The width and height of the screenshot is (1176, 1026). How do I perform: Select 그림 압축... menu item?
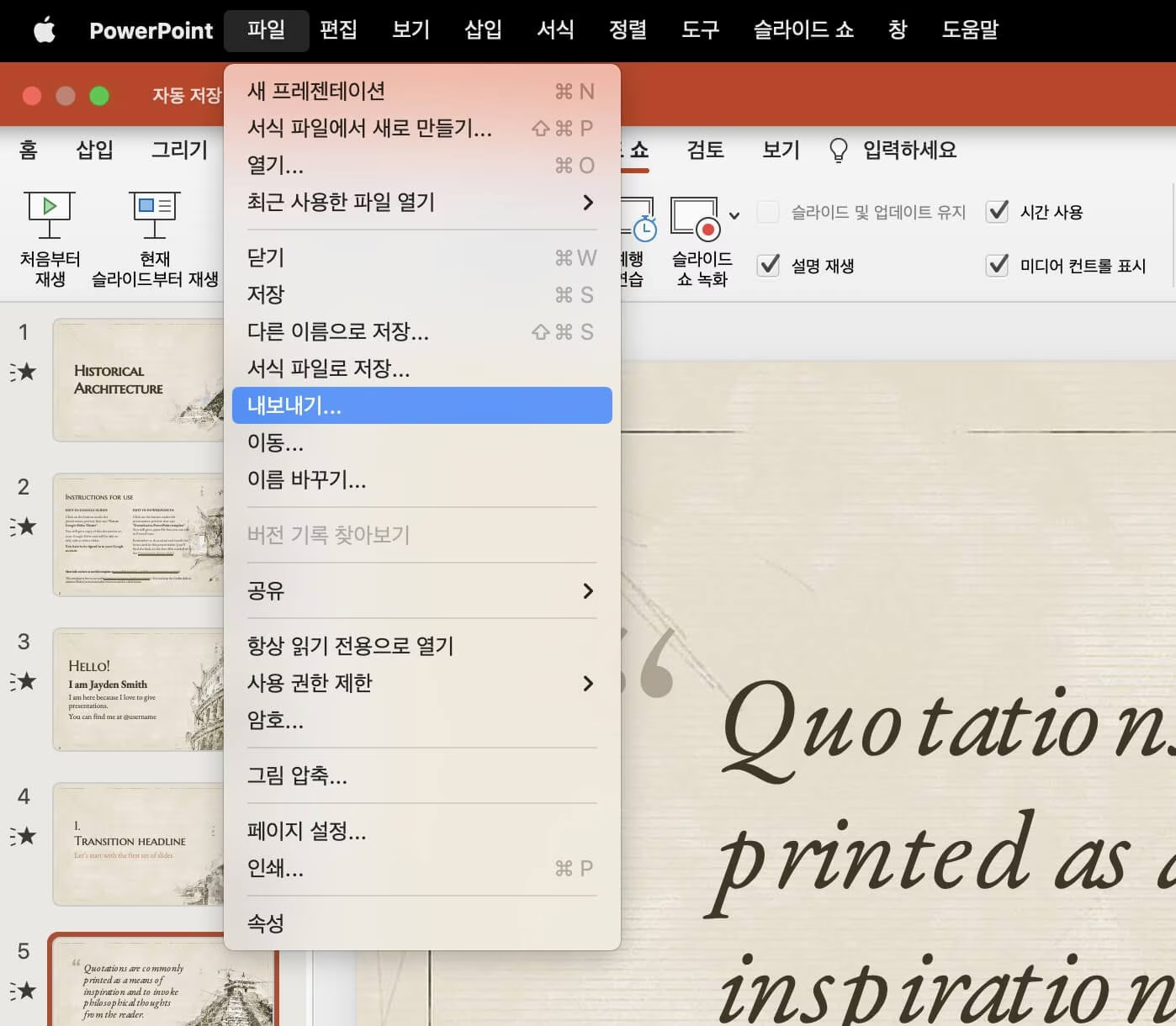tap(421, 775)
